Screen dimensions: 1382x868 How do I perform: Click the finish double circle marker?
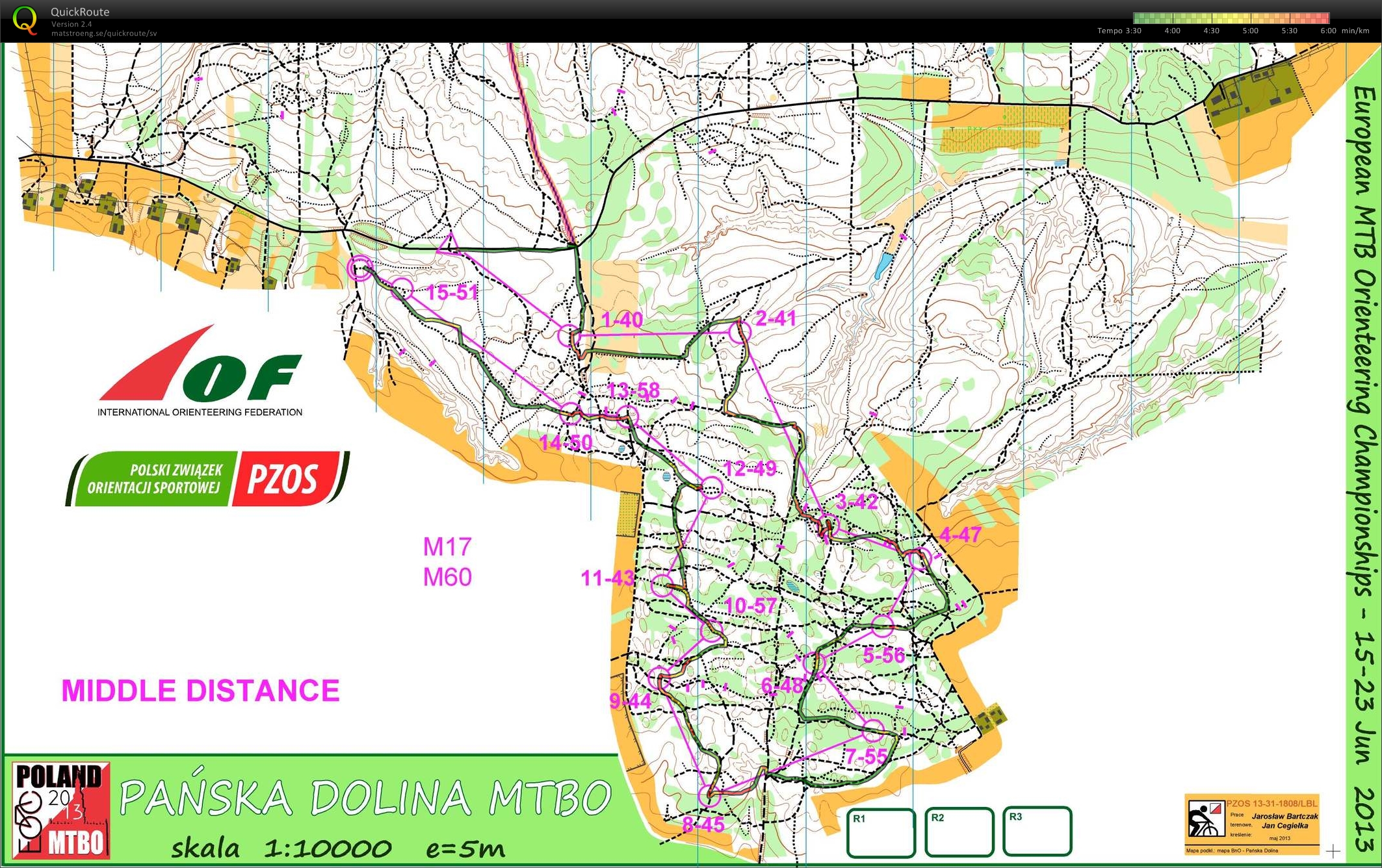359,268
